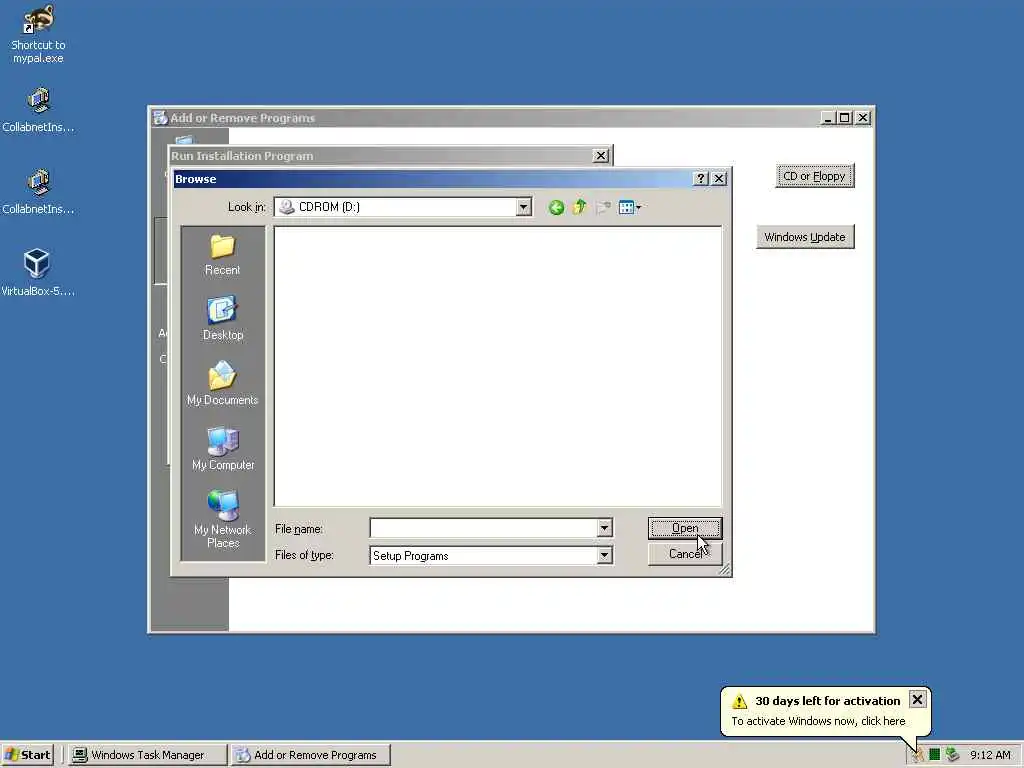Click the Browse dialog help button

coord(700,178)
